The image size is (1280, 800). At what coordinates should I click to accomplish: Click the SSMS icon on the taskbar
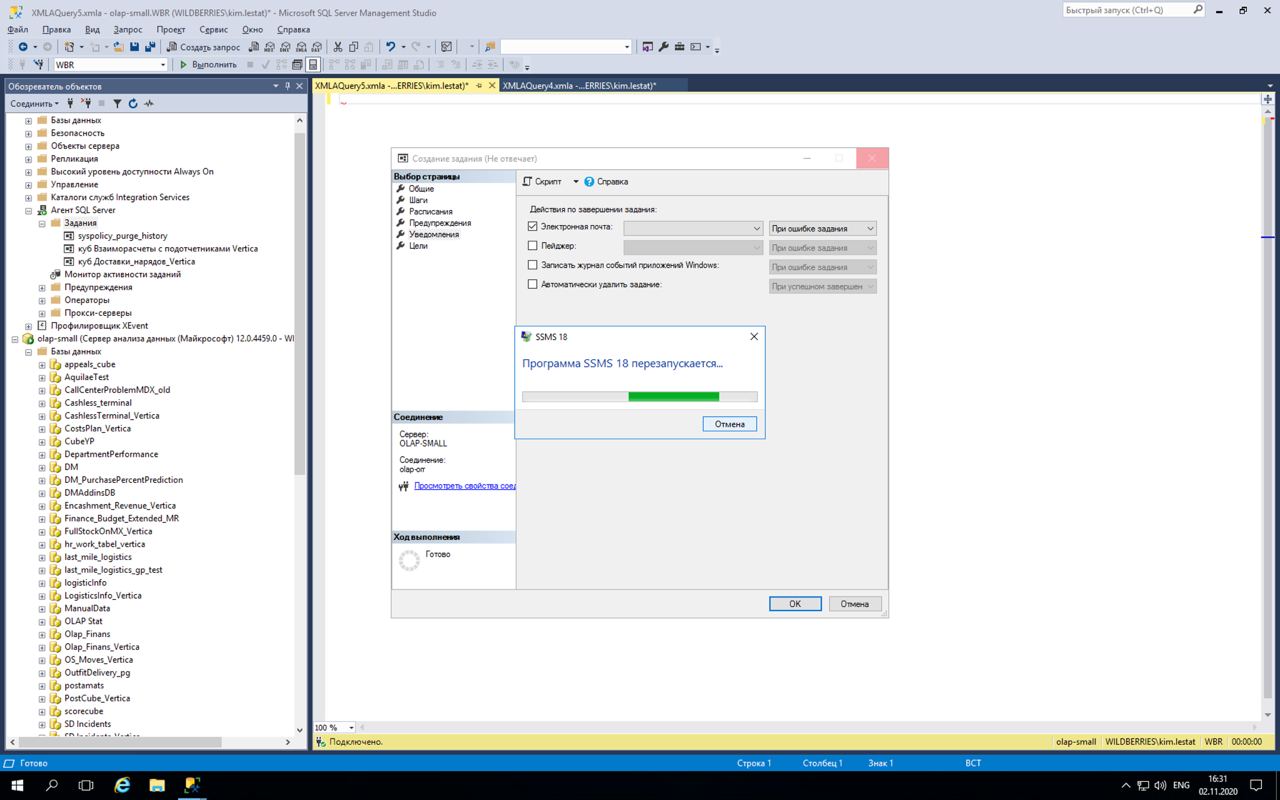click(x=192, y=785)
